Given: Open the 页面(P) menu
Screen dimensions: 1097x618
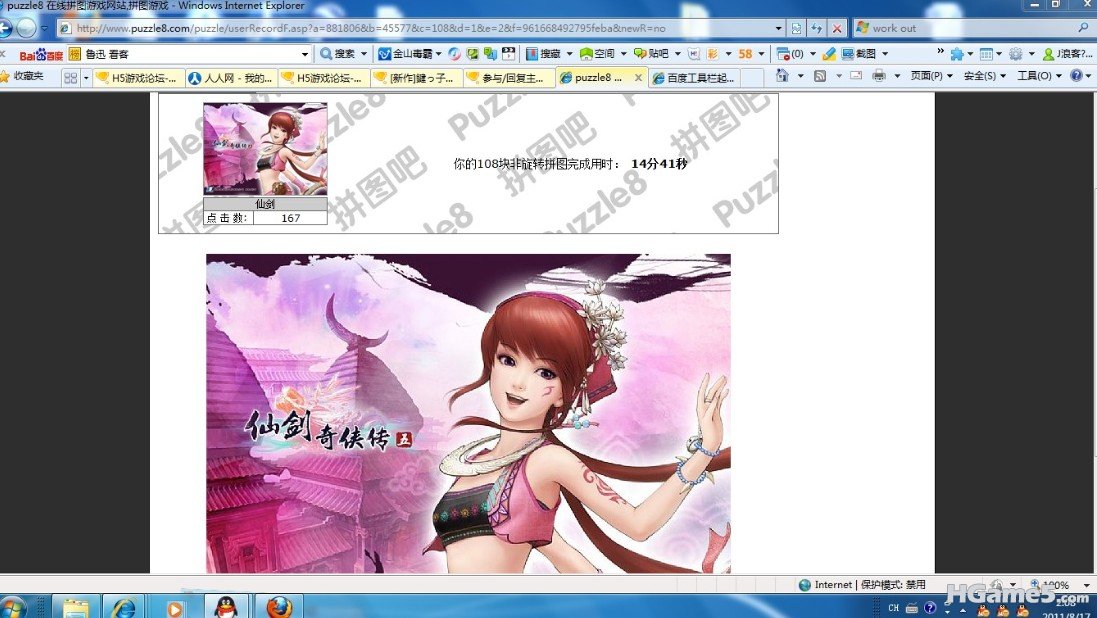Looking at the screenshot, I should coord(930,76).
